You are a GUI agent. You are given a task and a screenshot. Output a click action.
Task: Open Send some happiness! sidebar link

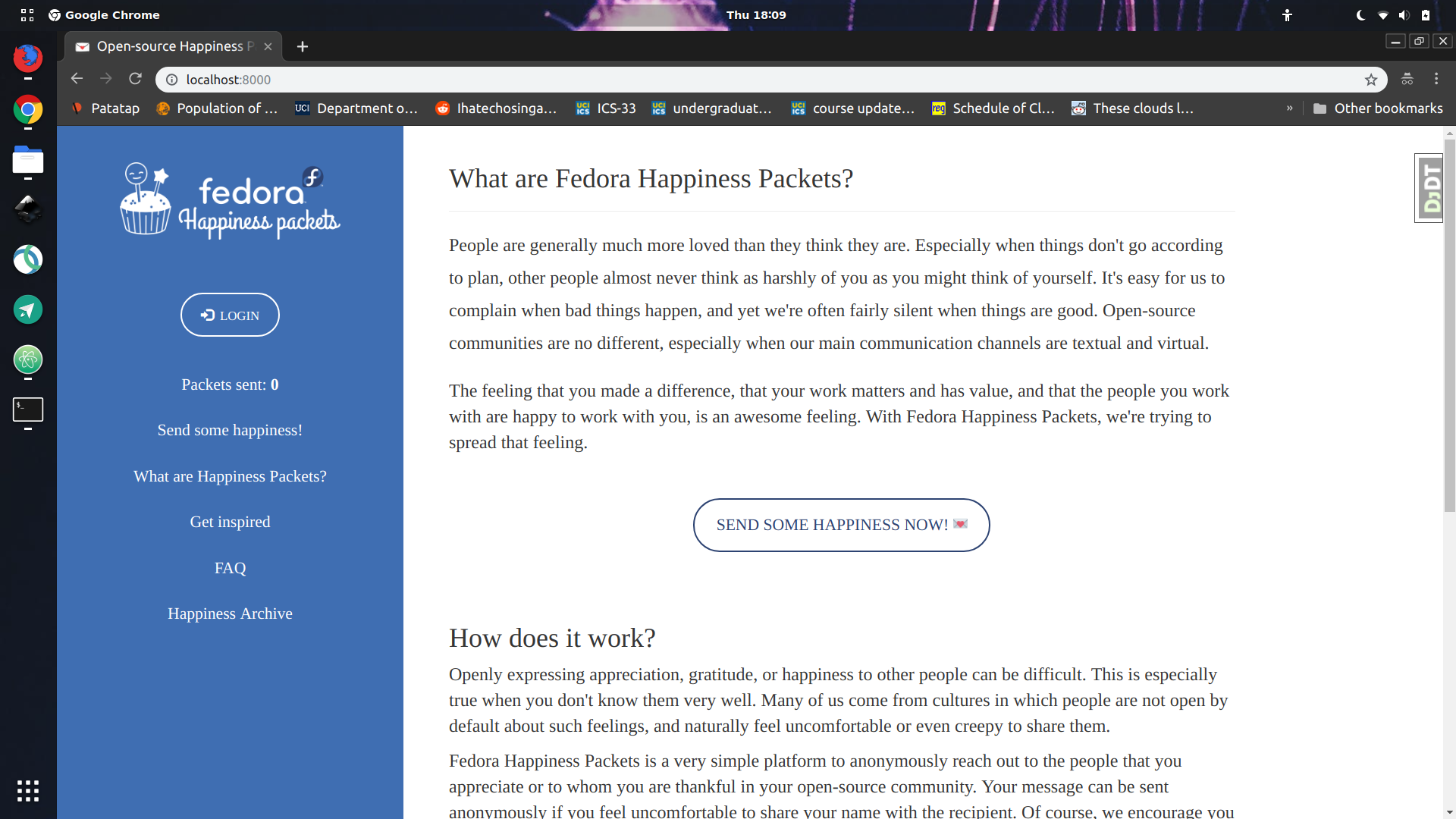click(230, 430)
